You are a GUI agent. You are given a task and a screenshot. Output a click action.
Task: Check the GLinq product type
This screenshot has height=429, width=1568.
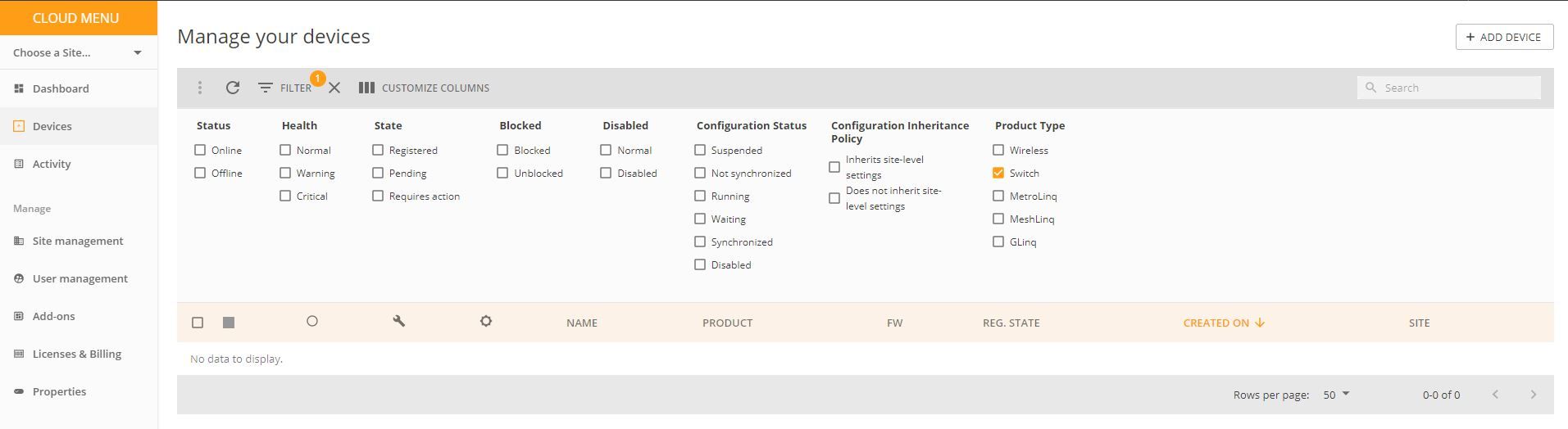[998, 242]
